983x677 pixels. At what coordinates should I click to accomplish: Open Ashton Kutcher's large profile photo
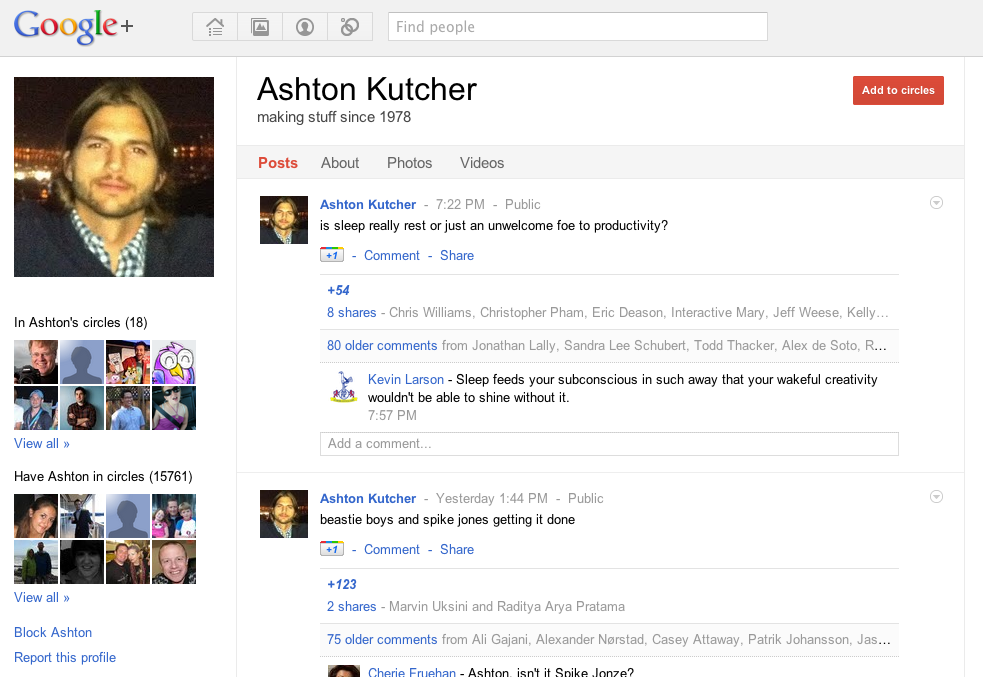114,177
